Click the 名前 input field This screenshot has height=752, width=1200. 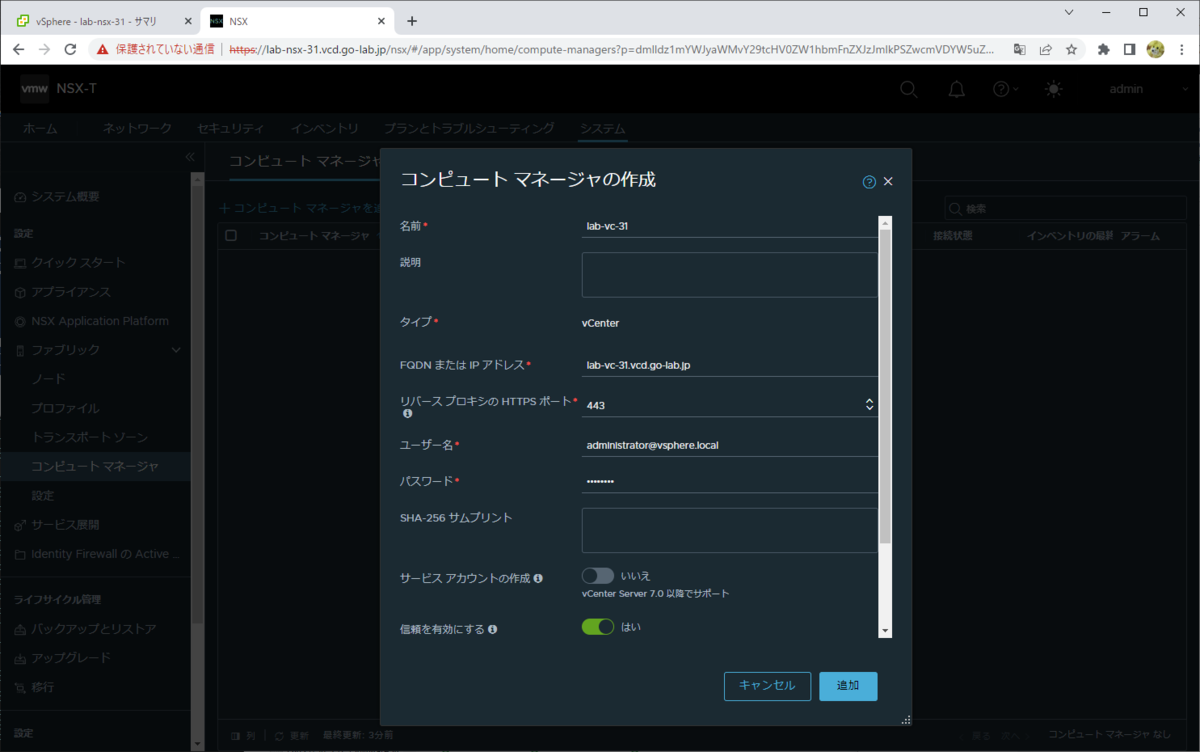point(729,226)
